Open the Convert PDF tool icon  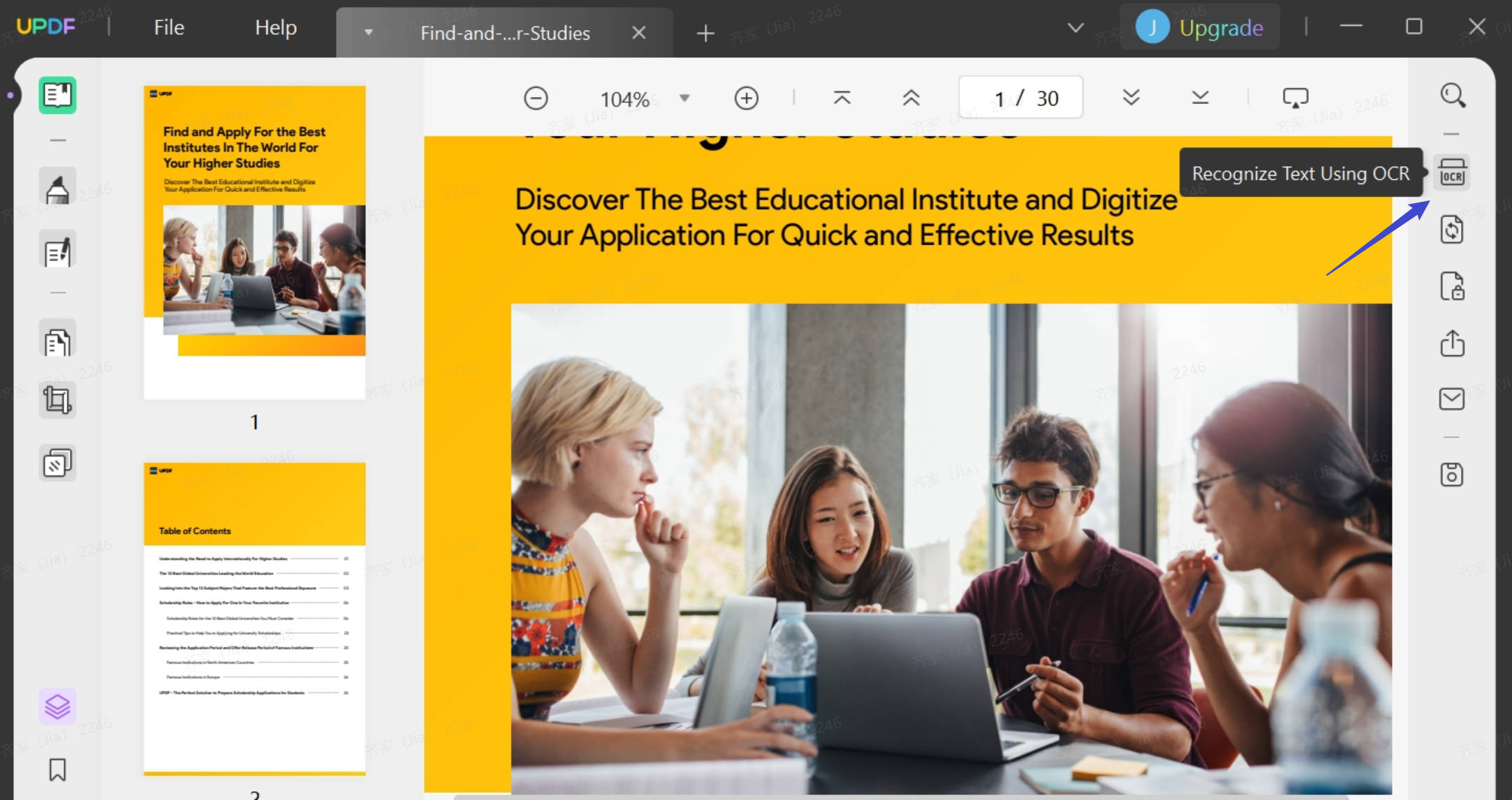click(1452, 230)
